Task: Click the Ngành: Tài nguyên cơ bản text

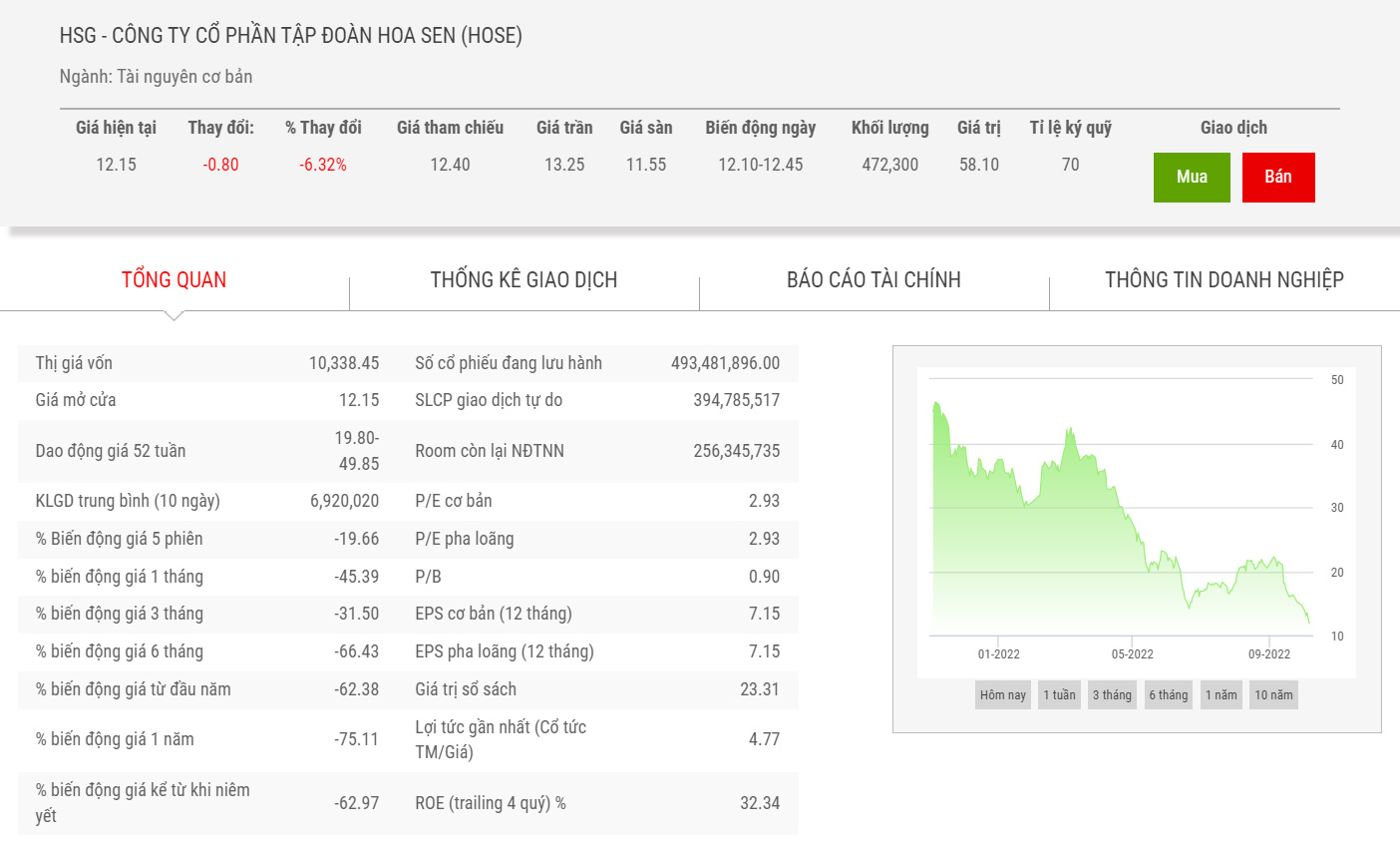Action: (156, 77)
